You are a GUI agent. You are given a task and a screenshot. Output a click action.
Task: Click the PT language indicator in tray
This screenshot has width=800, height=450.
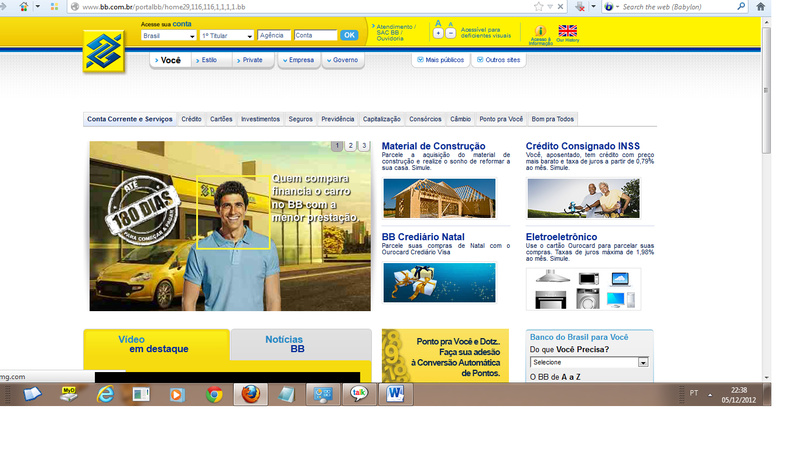pyautogui.click(x=694, y=393)
